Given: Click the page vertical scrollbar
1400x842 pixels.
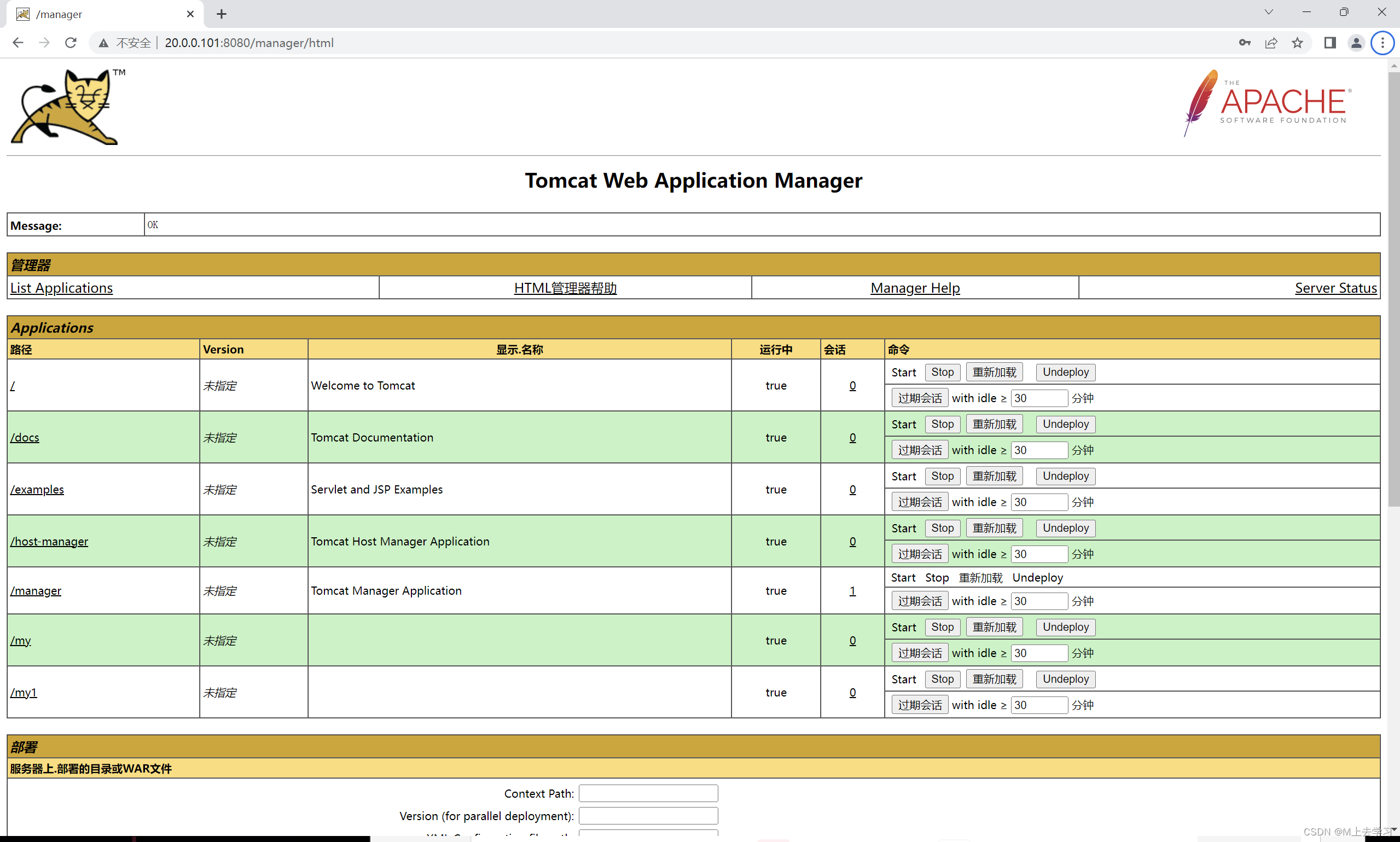Looking at the screenshot, I should point(1393,289).
